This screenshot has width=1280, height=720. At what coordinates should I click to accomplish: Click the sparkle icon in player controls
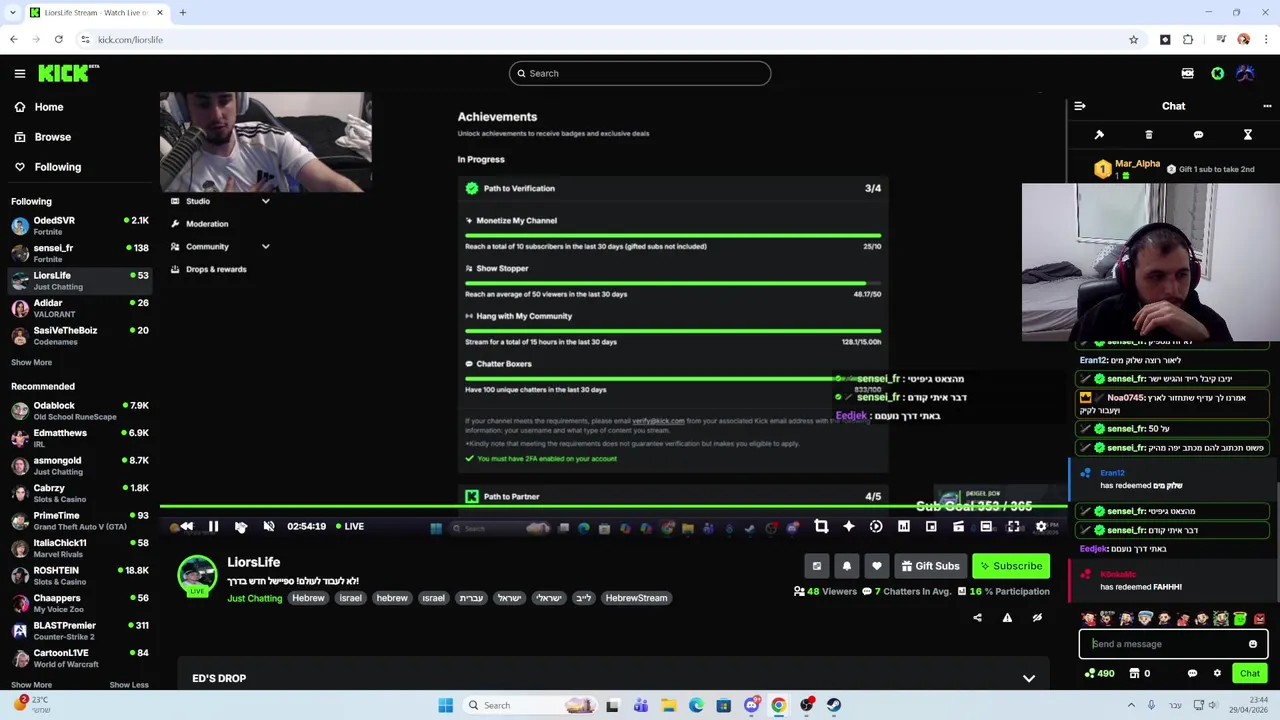(848, 527)
